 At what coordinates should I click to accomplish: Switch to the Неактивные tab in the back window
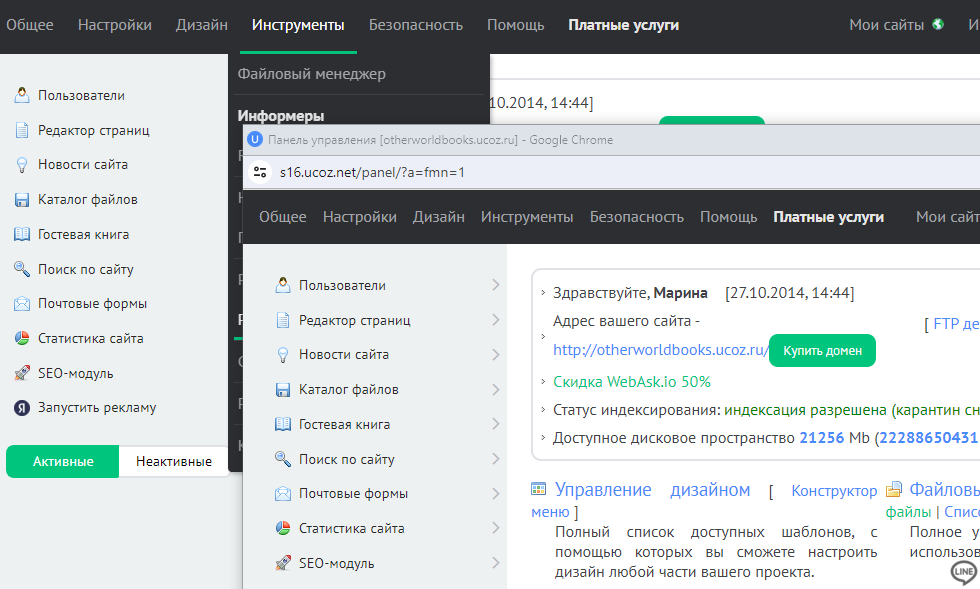174,461
